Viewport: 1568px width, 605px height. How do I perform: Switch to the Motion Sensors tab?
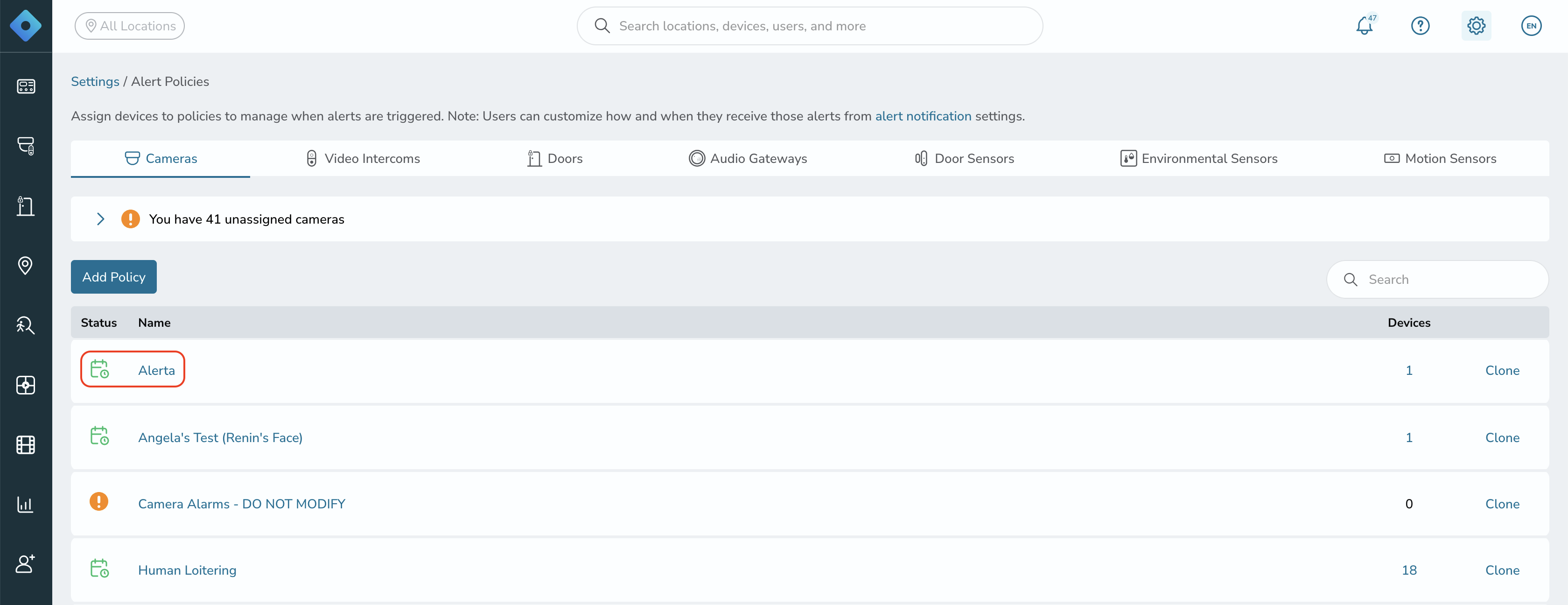[x=1440, y=159]
